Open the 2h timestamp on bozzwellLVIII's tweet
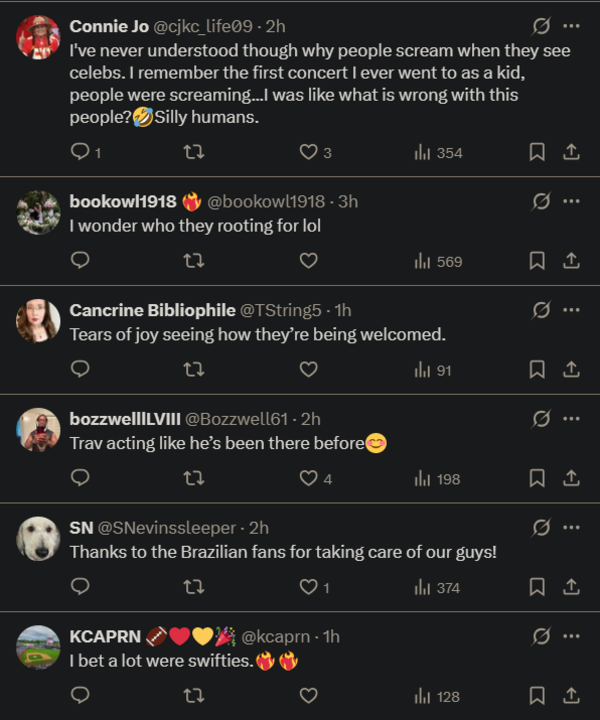The image size is (600, 720). tap(310, 419)
